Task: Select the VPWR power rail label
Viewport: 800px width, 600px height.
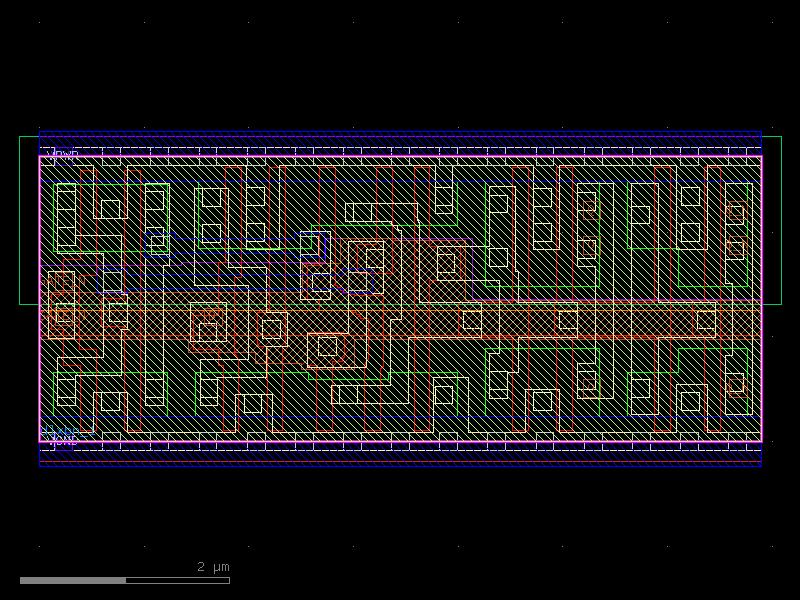Action: 63,152
